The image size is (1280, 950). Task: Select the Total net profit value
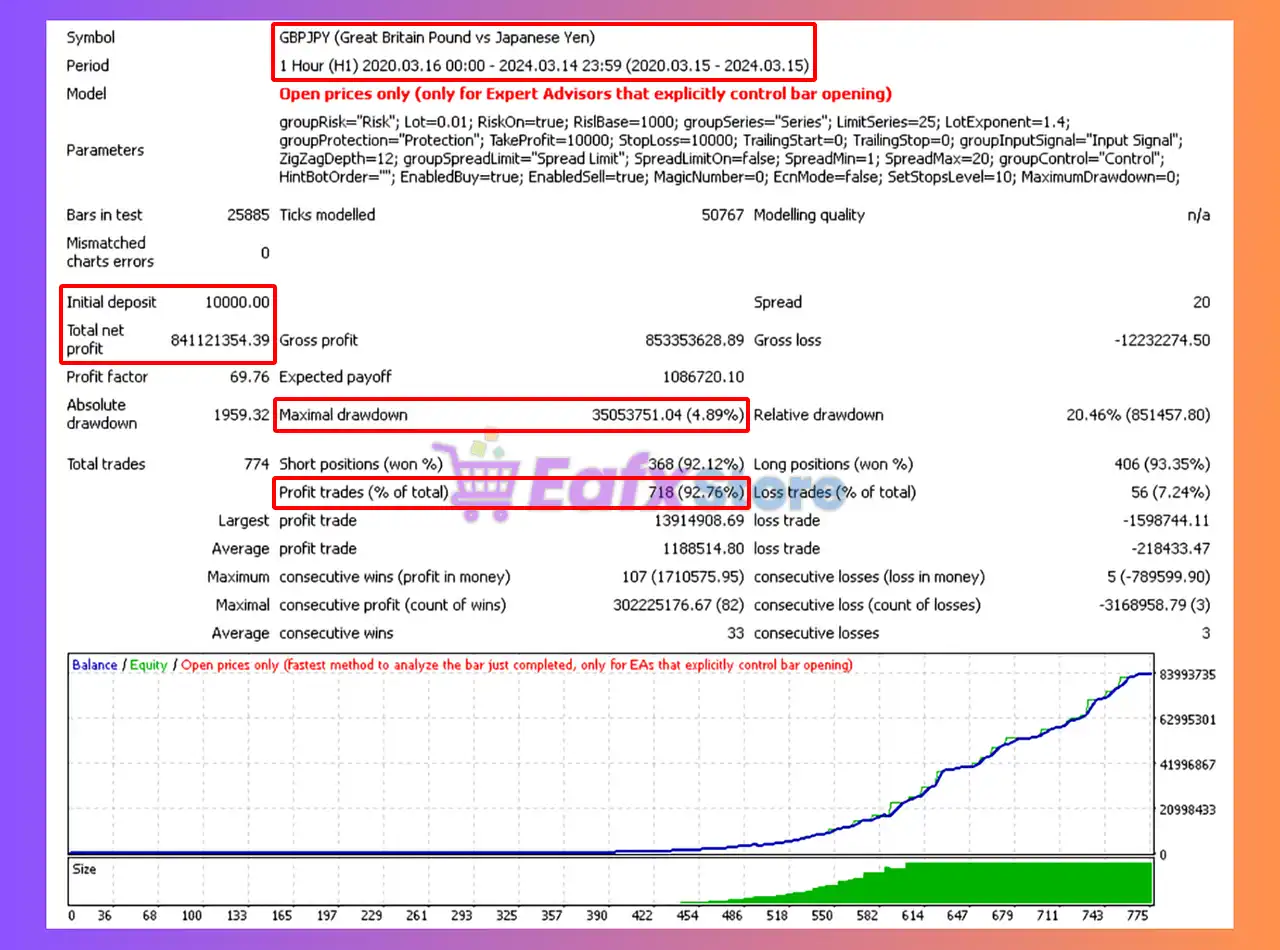click(x=220, y=340)
